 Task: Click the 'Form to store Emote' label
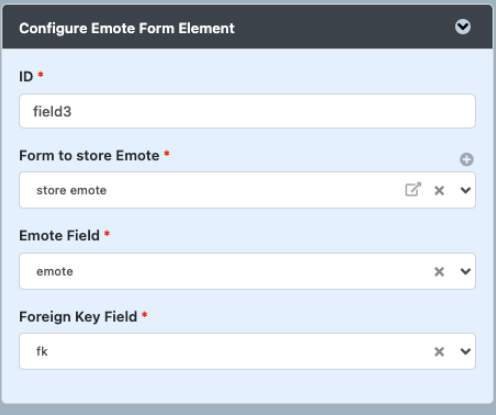tap(89, 156)
